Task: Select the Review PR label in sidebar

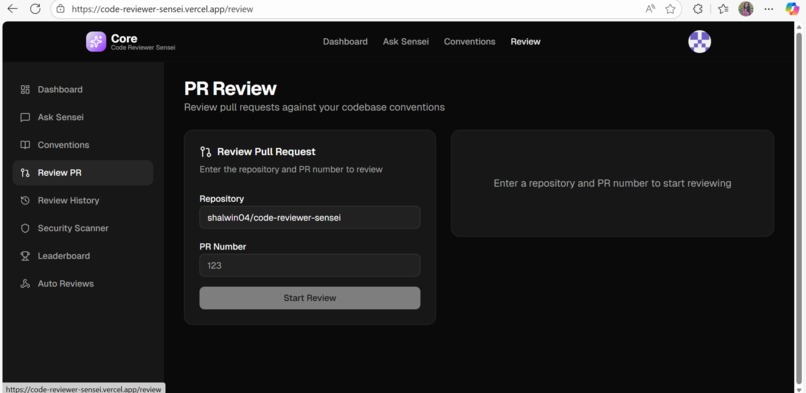Action: (x=60, y=173)
